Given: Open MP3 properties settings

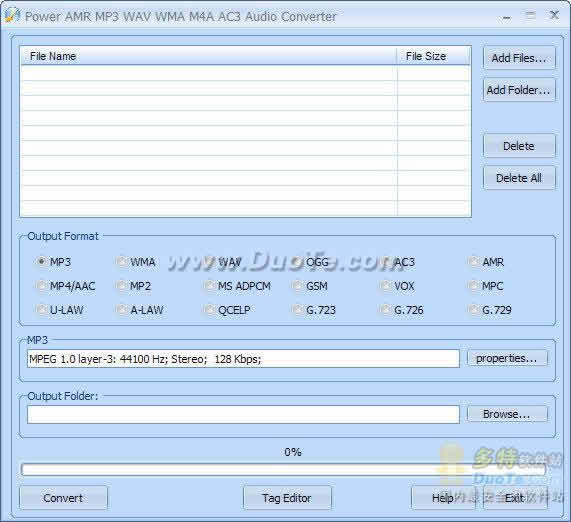Looking at the screenshot, I should click(x=507, y=358).
